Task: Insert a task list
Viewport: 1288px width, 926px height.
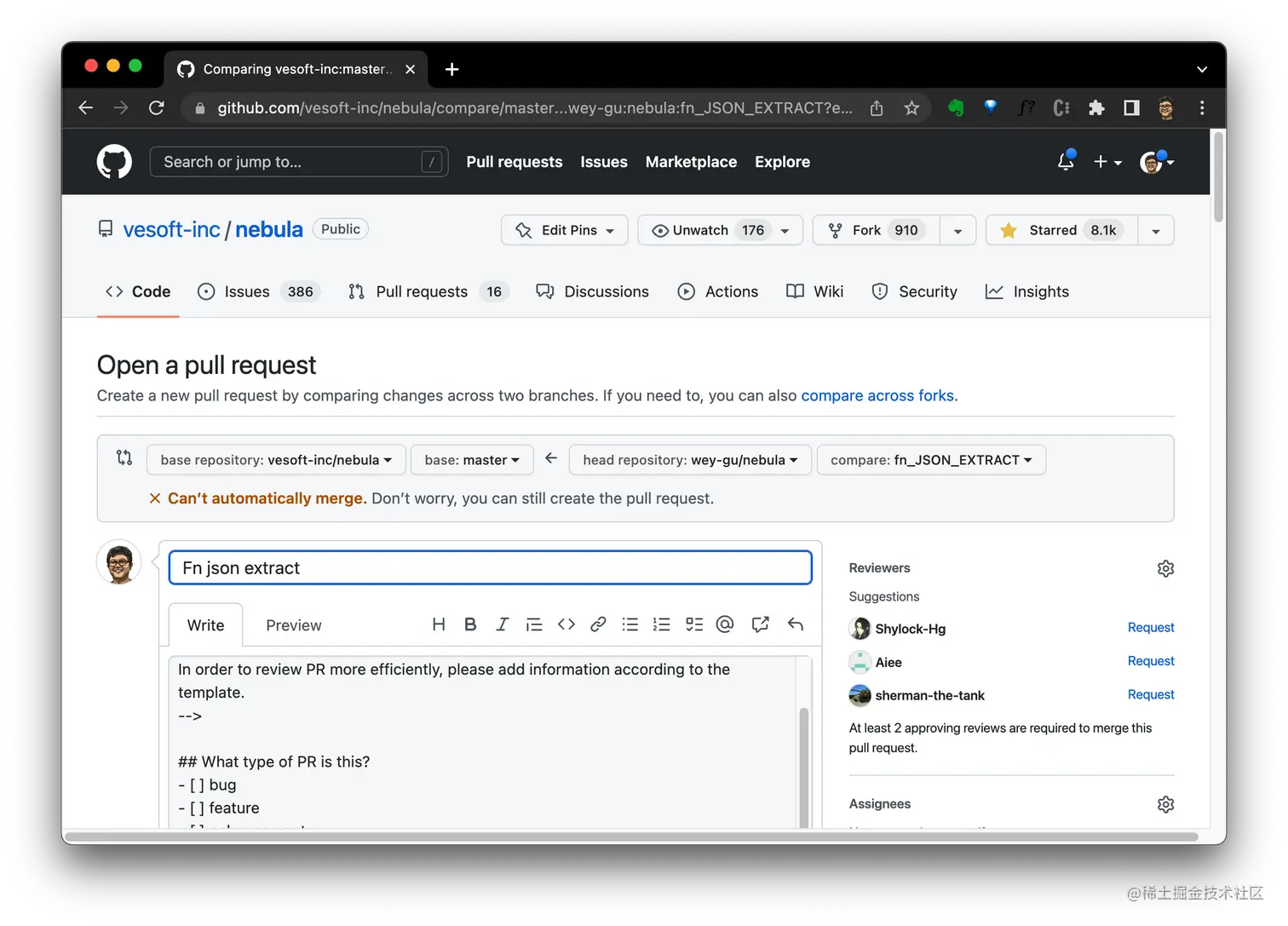Action: coord(694,624)
